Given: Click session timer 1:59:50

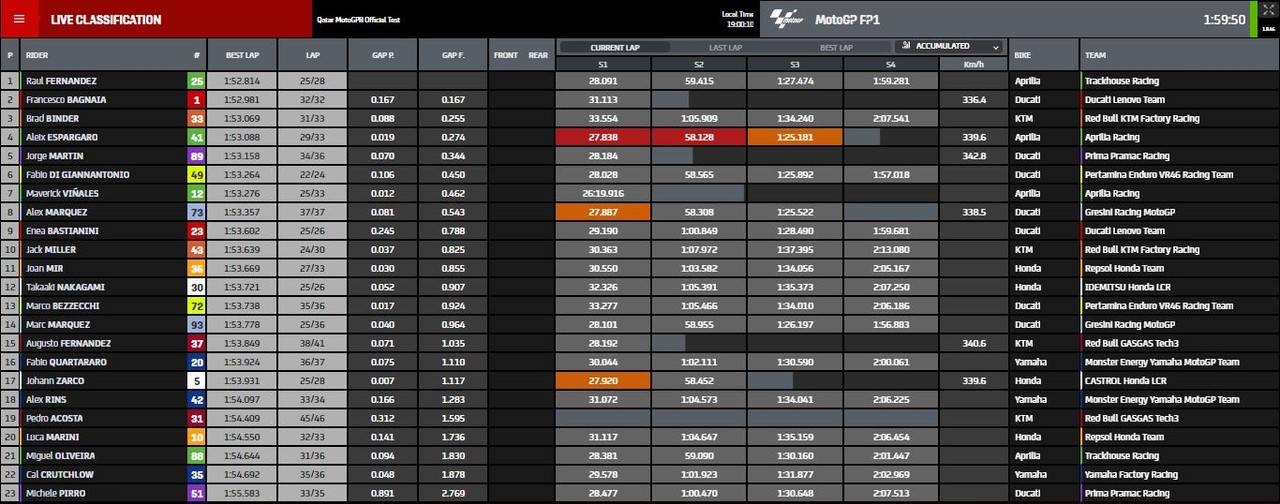Looking at the screenshot, I should point(1224,19).
